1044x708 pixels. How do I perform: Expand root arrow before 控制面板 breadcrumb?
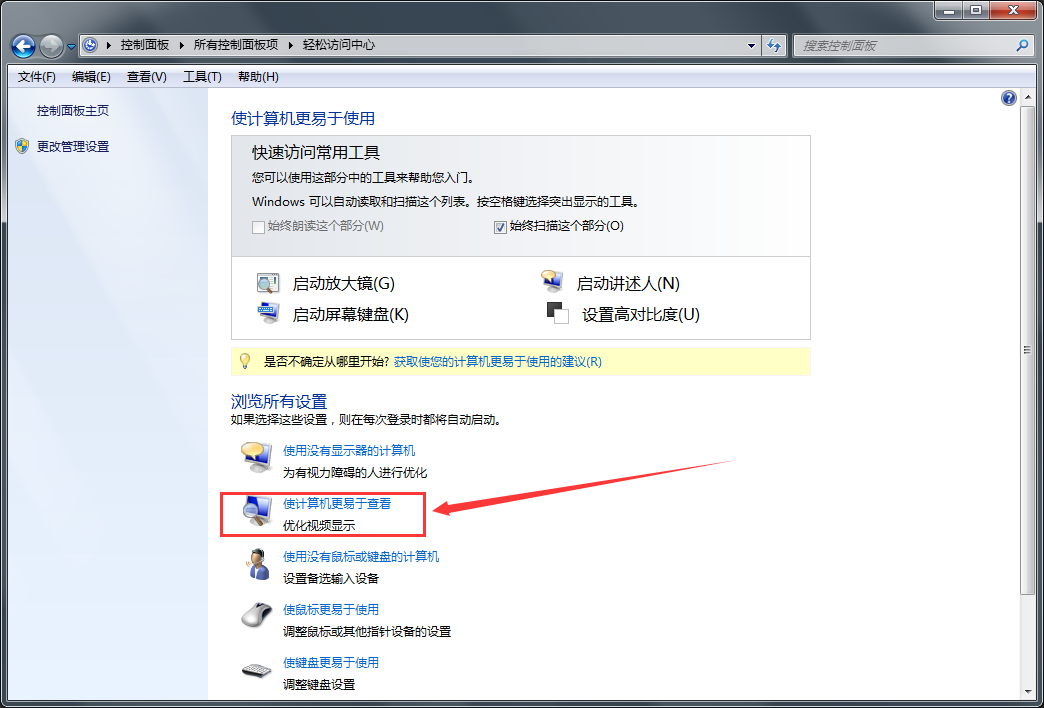[x=109, y=45]
